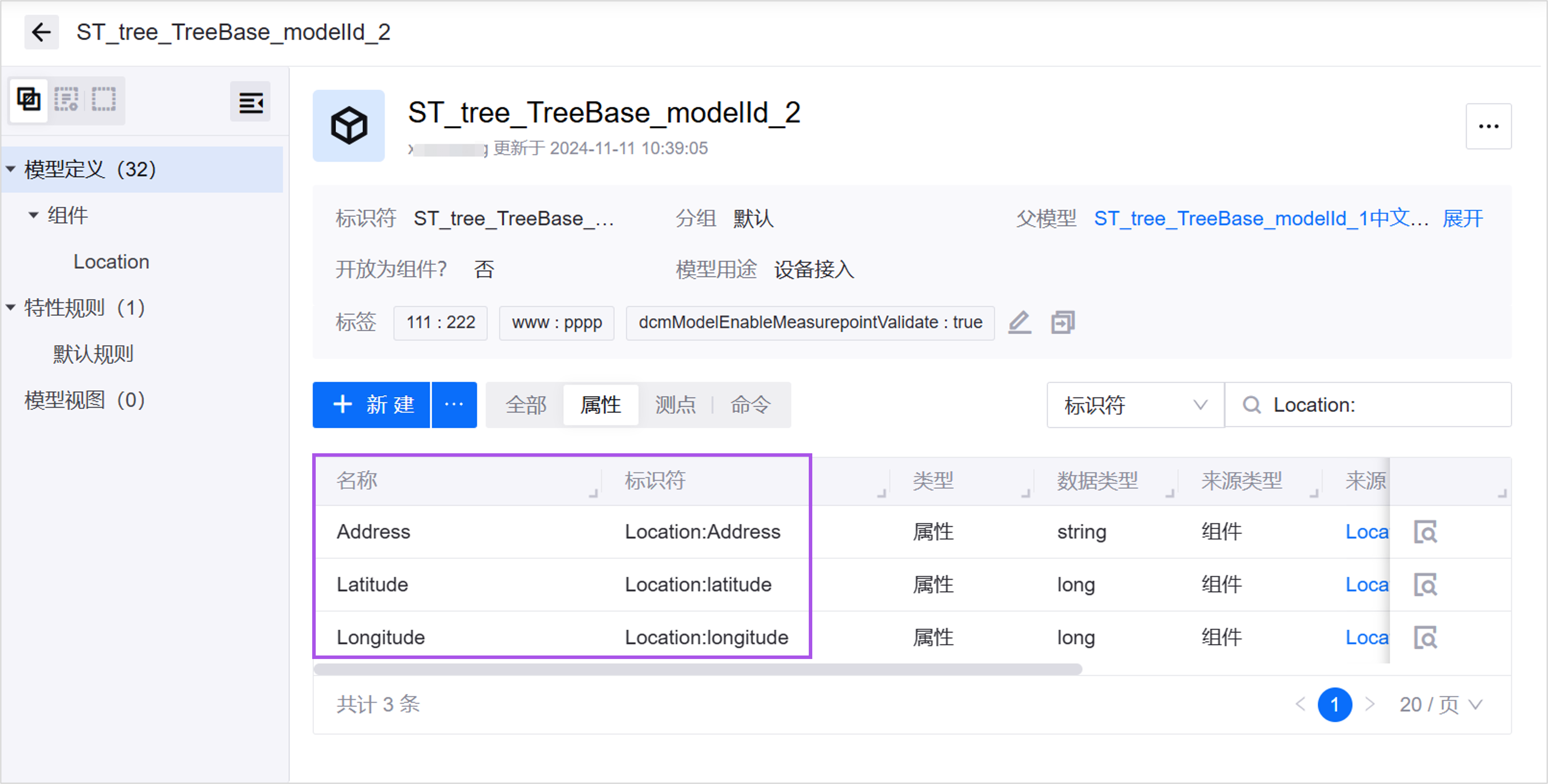This screenshot has width=1548, height=784.
Task: Click the edit pencil icon beside tags
Action: pyautogui.click(x=1019, y=323)
